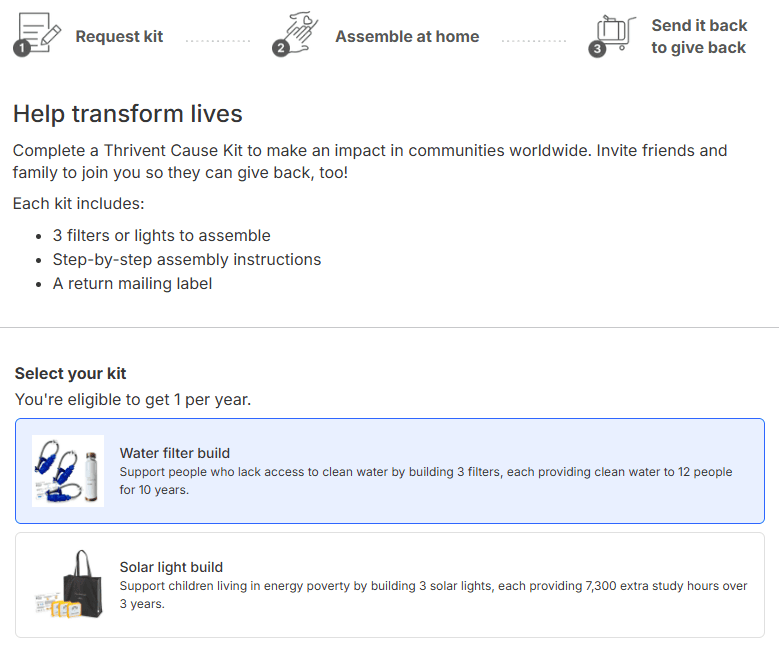Click the water filter kit product image

(x=68, y=471)
